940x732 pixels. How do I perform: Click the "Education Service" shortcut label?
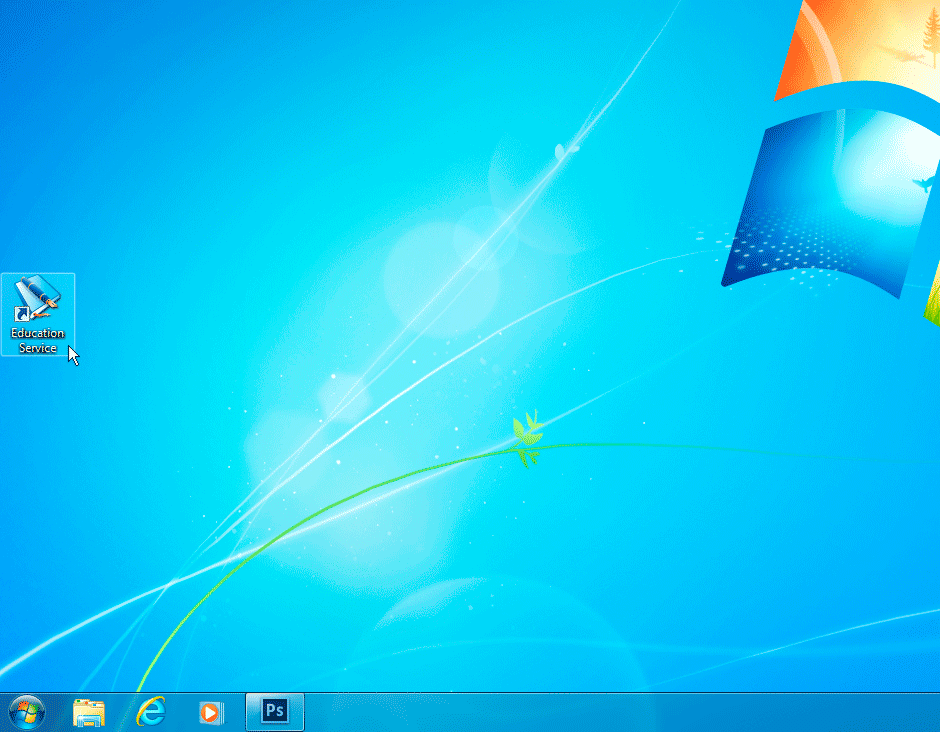click(x=38, y=341)
